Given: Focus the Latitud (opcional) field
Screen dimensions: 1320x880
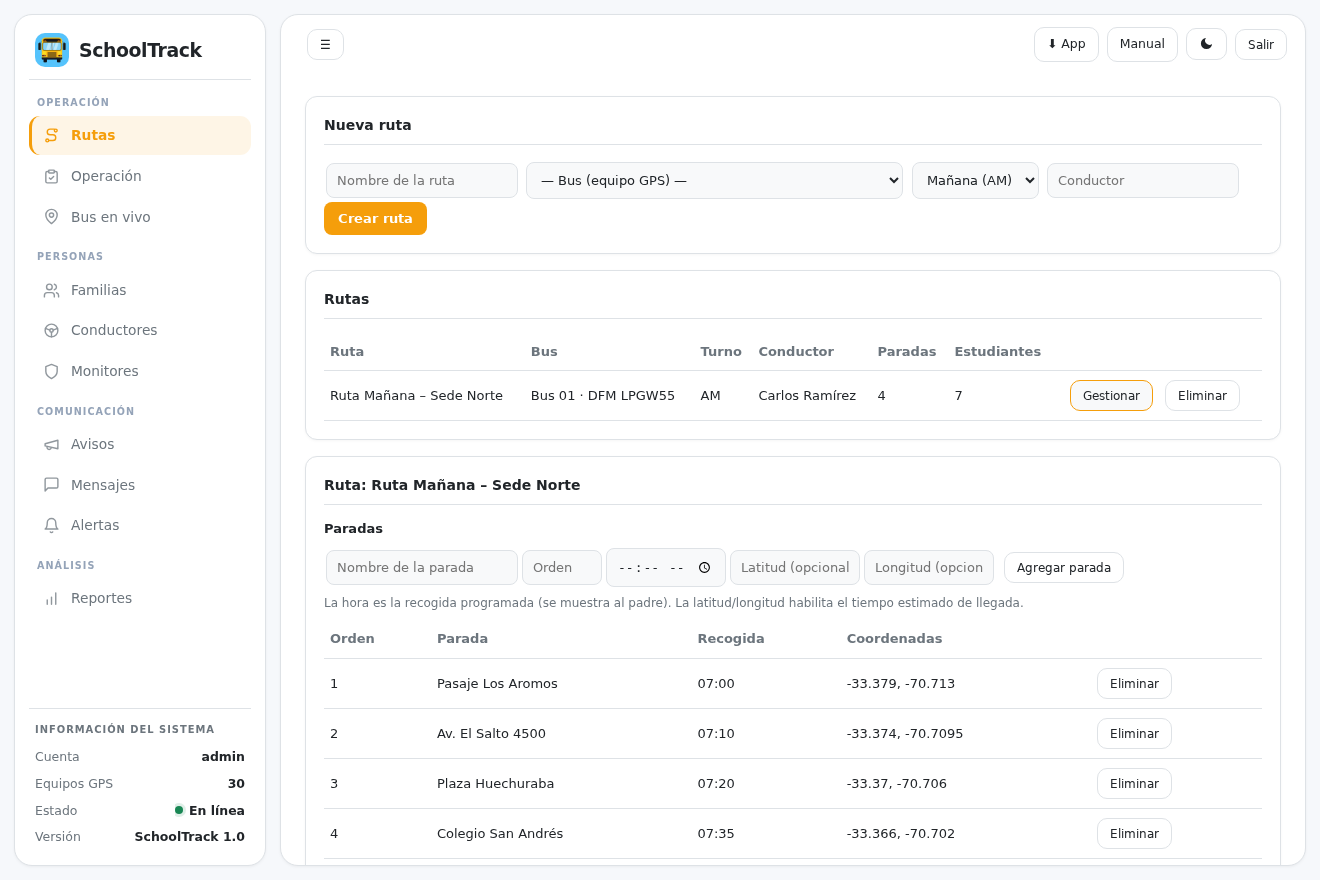Looking at the screenshot, I should tap(795, 568).
